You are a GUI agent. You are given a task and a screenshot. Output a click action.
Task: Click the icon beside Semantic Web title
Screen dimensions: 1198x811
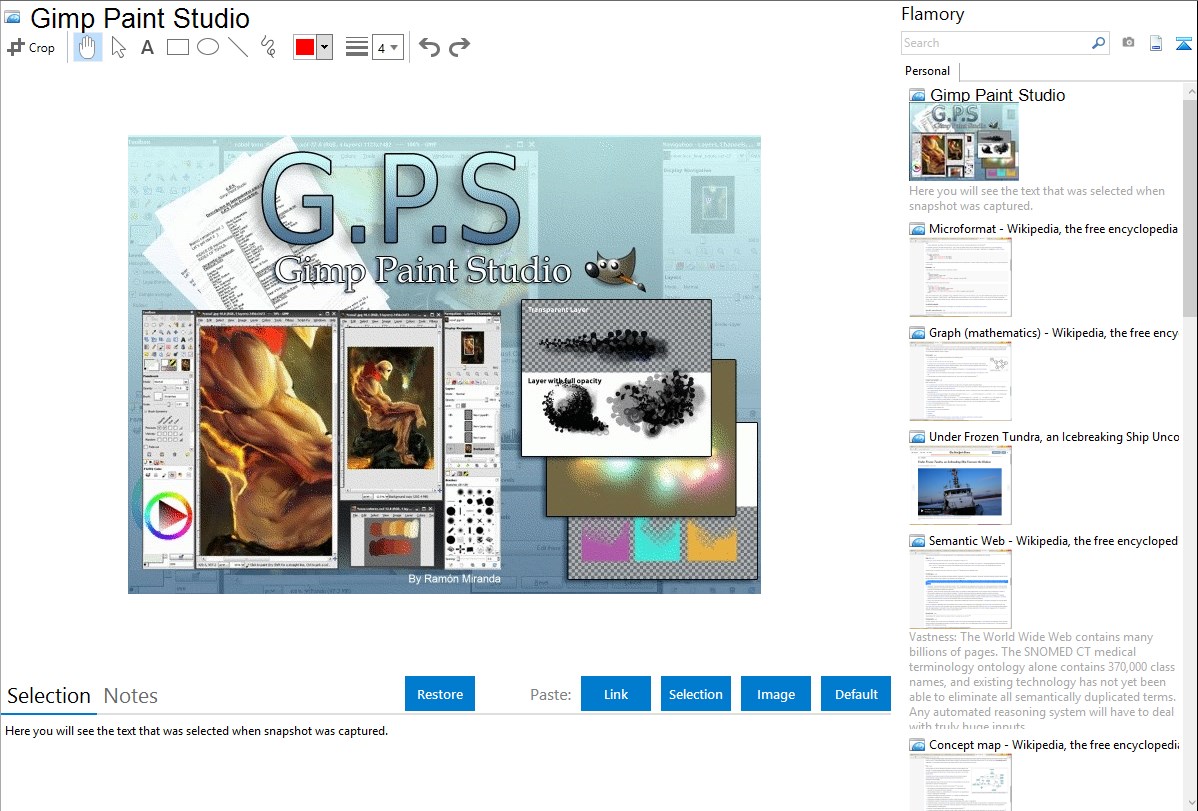pyautogui.click(x=917, y=541)
